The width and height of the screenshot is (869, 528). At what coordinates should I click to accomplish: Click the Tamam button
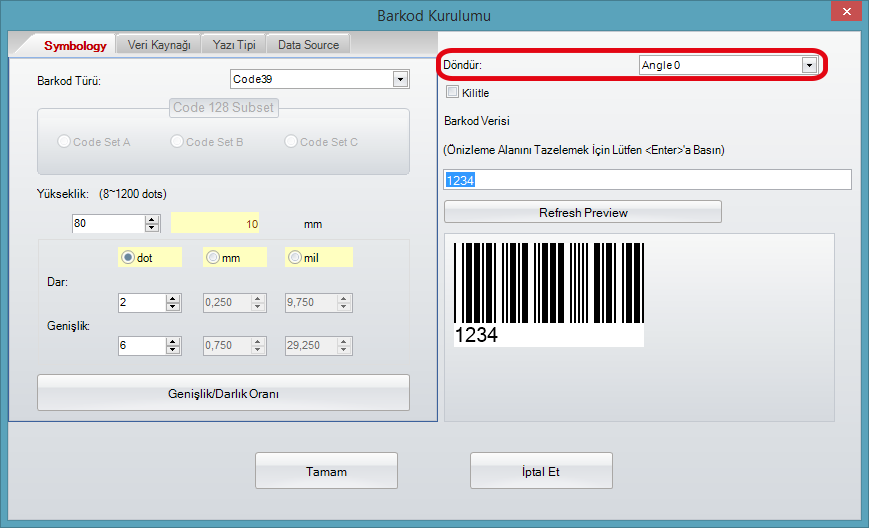(326, 471)
